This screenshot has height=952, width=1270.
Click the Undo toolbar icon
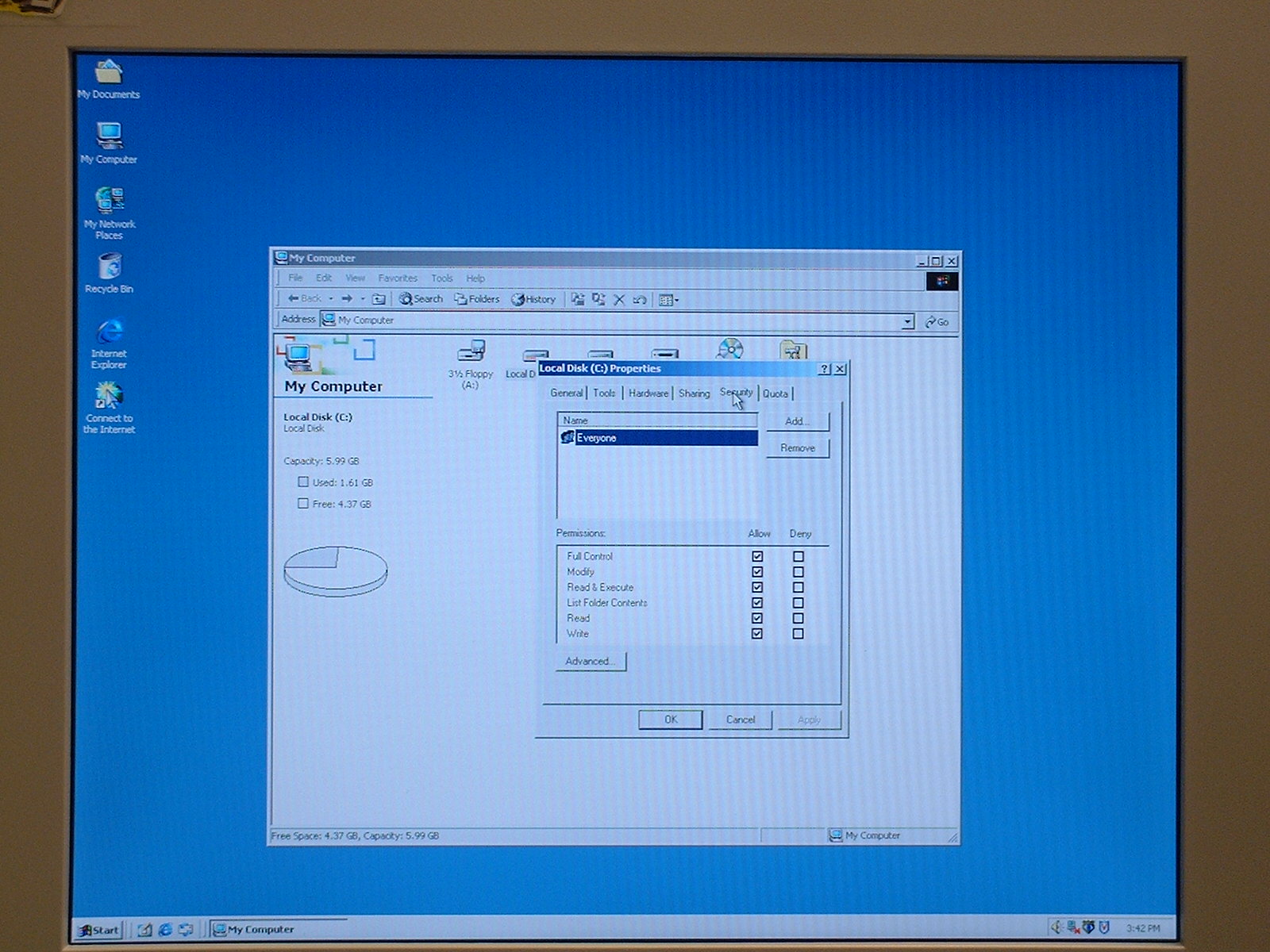click(x=640, y=300)
